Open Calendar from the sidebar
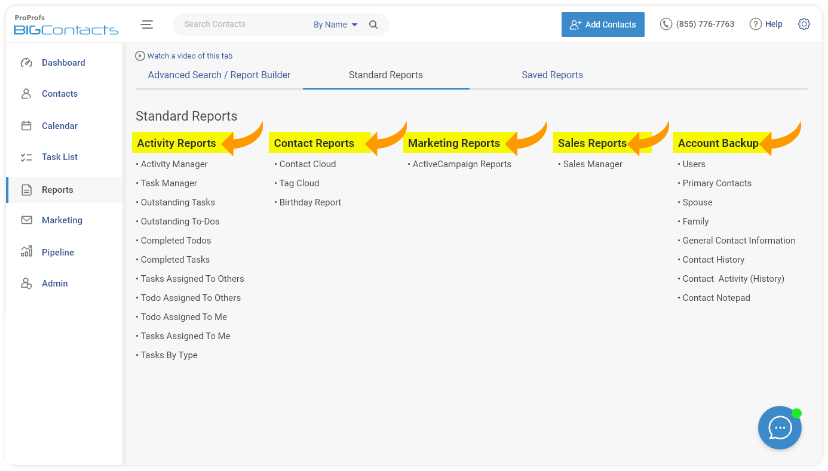Image resolution: width=828 pixels, height=471 pixels. (x=60, y=126)
